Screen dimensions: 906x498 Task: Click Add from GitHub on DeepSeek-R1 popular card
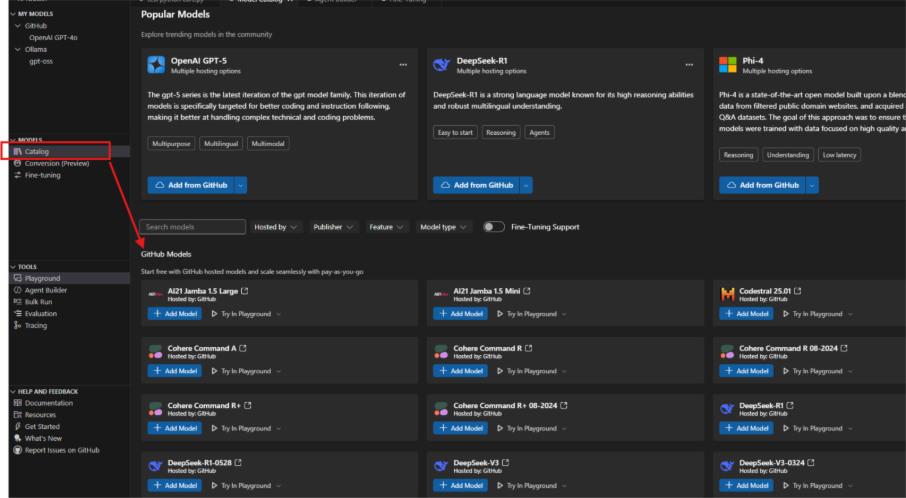tap(477, 185)
